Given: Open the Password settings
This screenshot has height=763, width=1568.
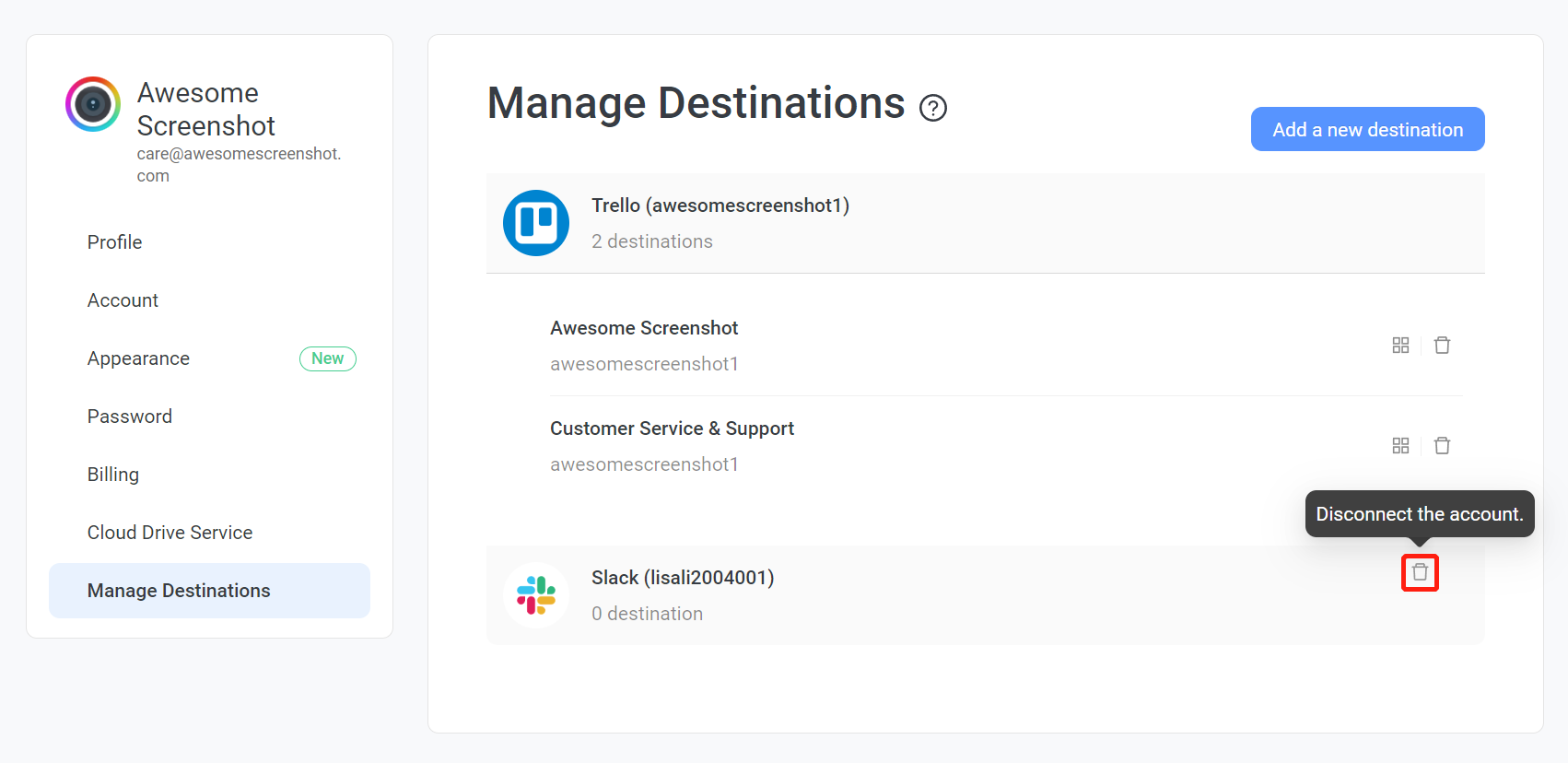Looking at the screenshot, I should (130, 417).
